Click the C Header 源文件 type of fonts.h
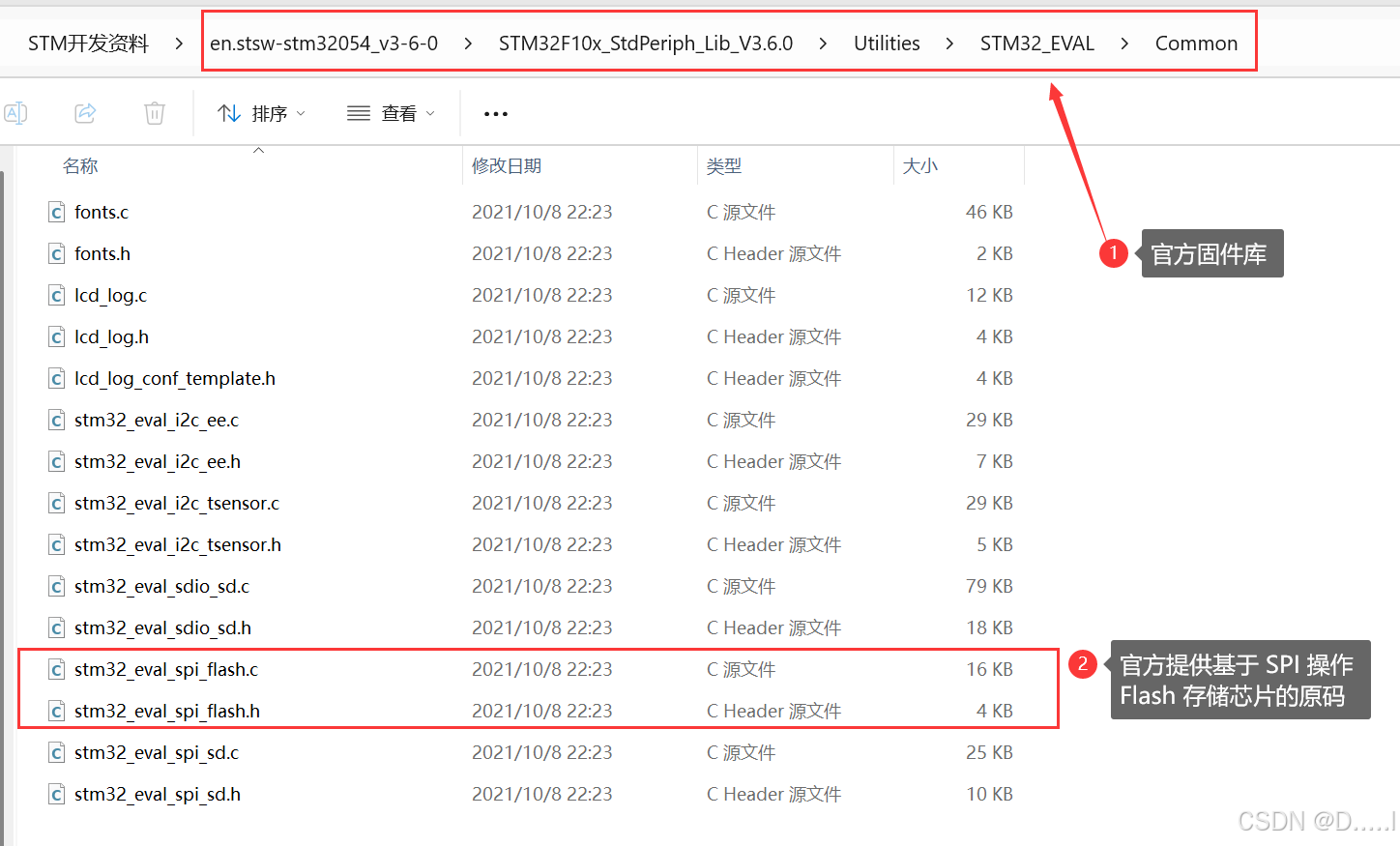Image resolution: width=1400 pixels, height=846 pixels. coord(773,253)
